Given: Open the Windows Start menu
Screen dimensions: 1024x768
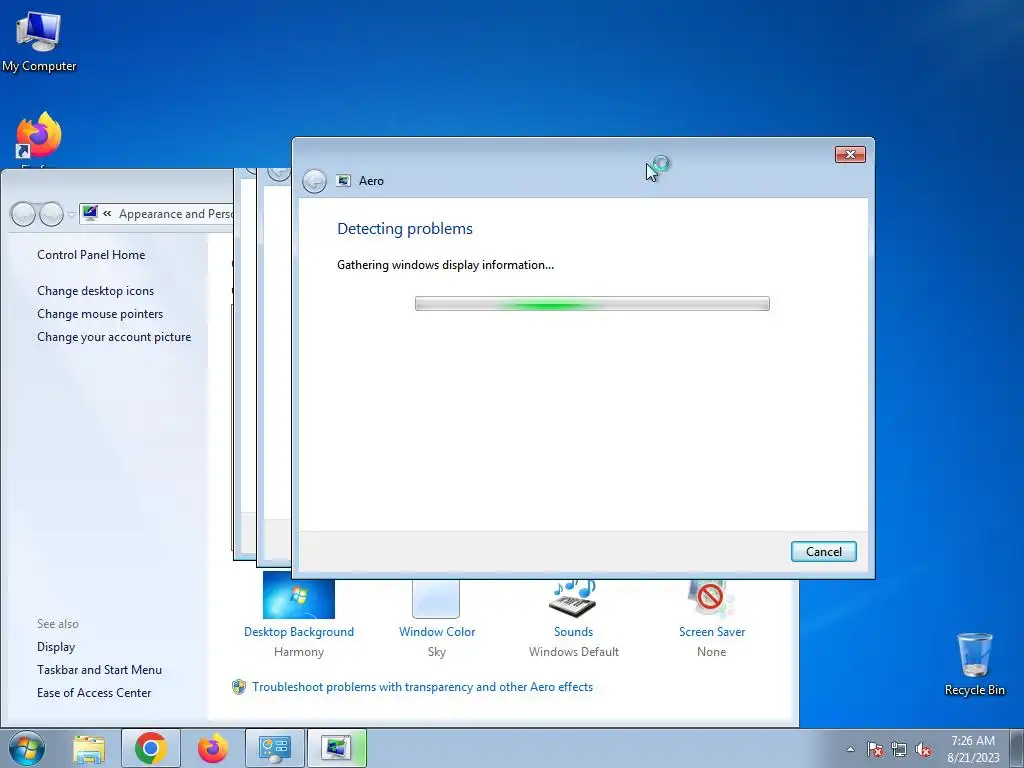Looking at the screenshot, I should point(27,748).
